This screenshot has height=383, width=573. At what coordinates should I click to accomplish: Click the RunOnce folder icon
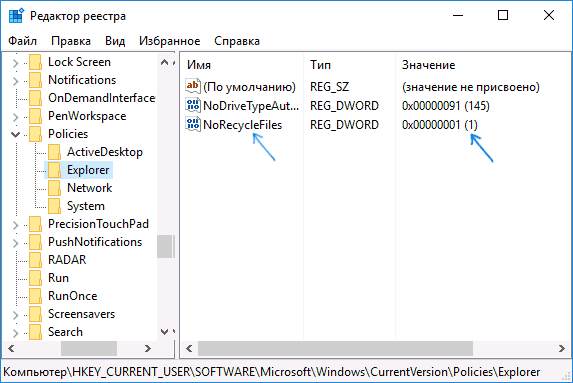(35, 296)
